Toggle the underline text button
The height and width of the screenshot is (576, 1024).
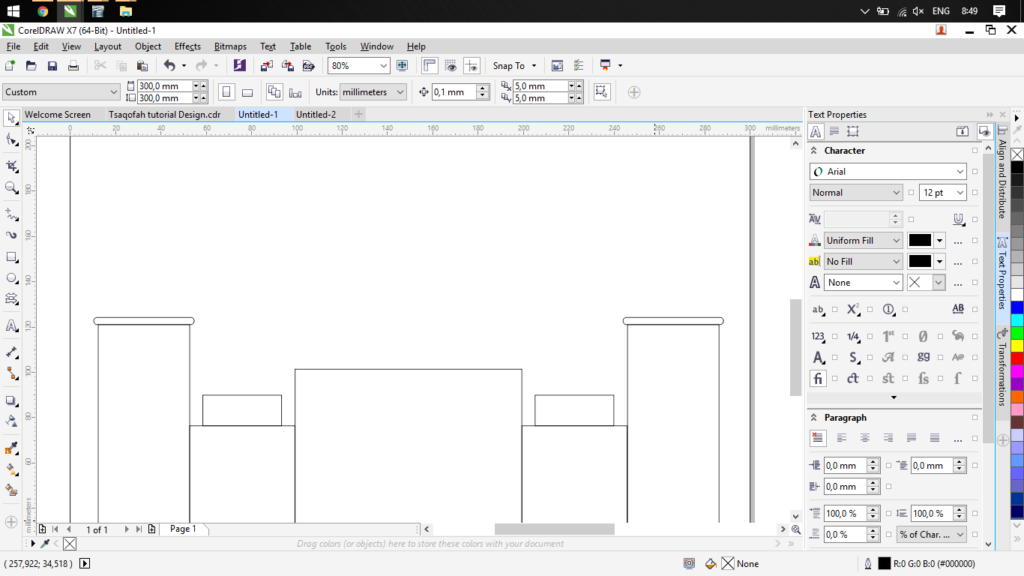(958, 219)
